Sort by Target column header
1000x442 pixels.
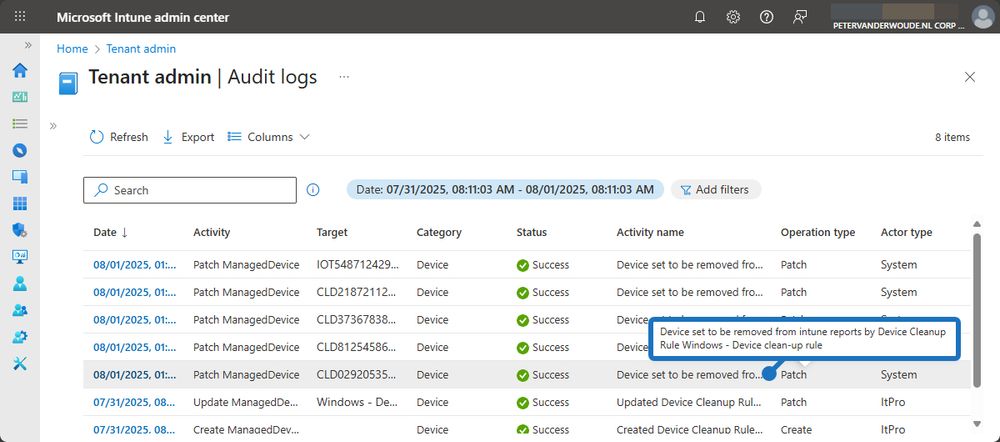coord(332,232)
